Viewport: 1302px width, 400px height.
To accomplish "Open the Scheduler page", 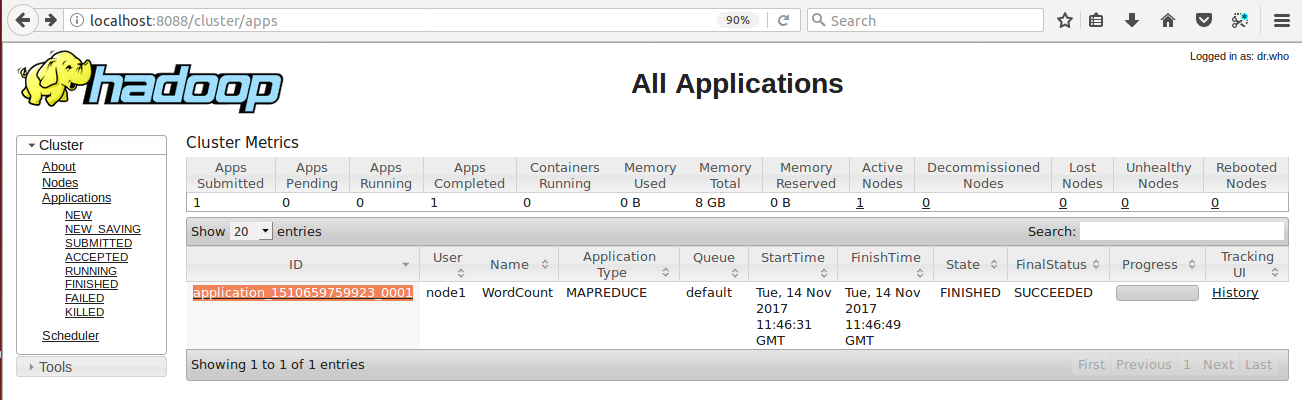I will [70, 336].
